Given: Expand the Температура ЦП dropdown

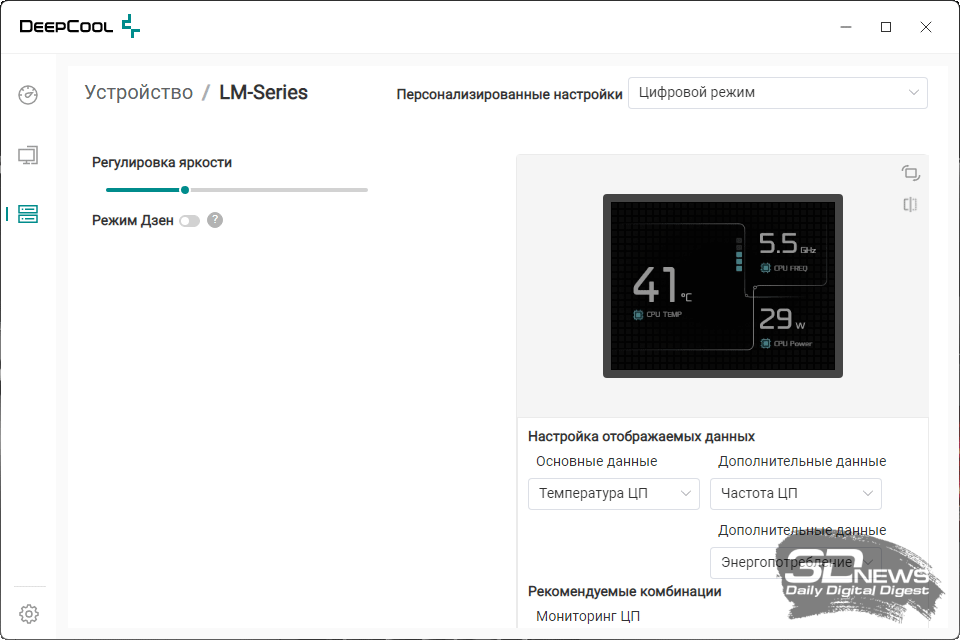Looking at the screenshot, I should [x=614, y=493].
